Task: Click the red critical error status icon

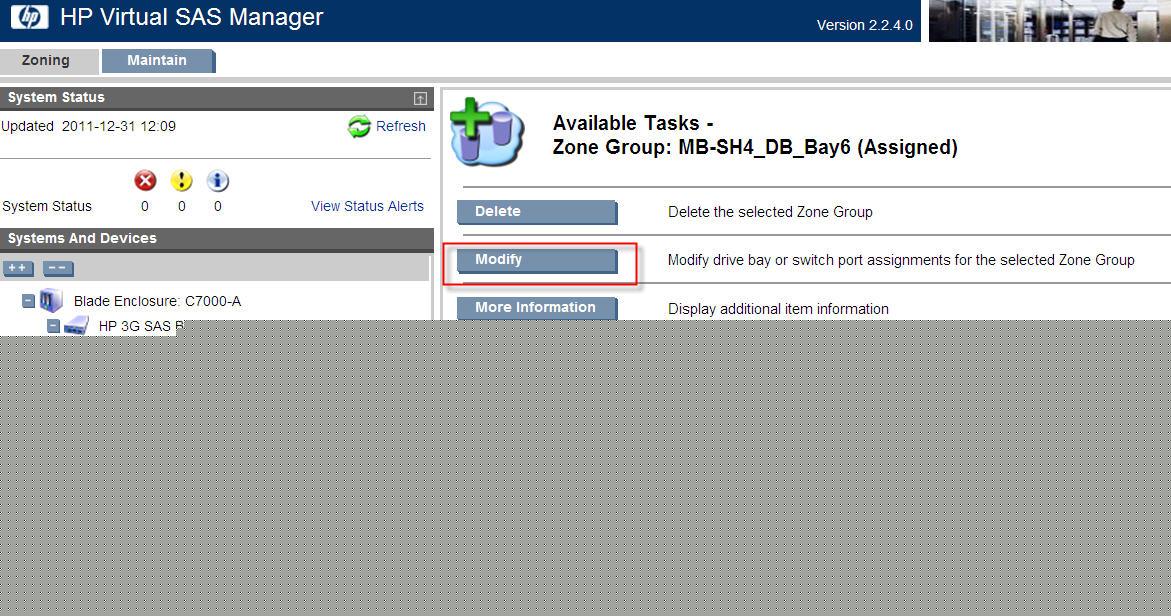Action: click(145, 181)
